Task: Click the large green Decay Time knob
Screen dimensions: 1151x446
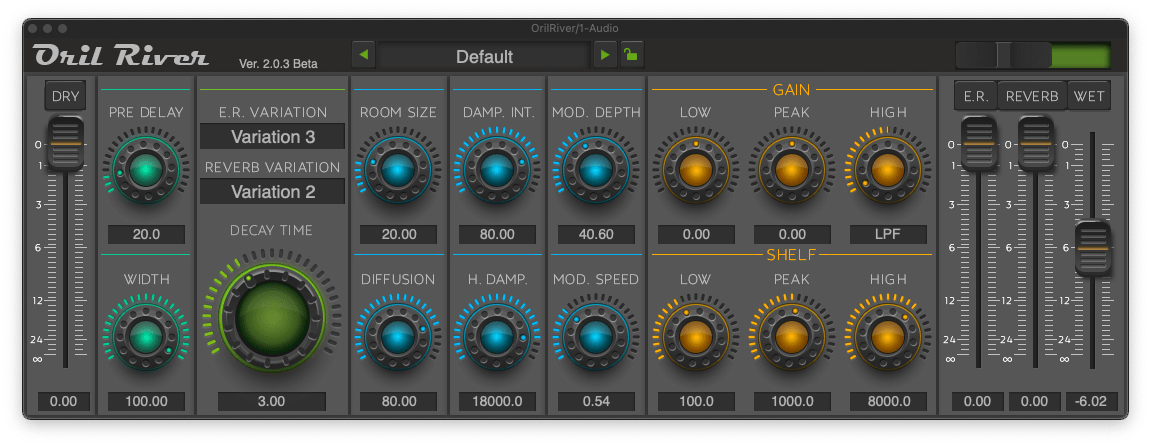Action: [x=272, y=316]
